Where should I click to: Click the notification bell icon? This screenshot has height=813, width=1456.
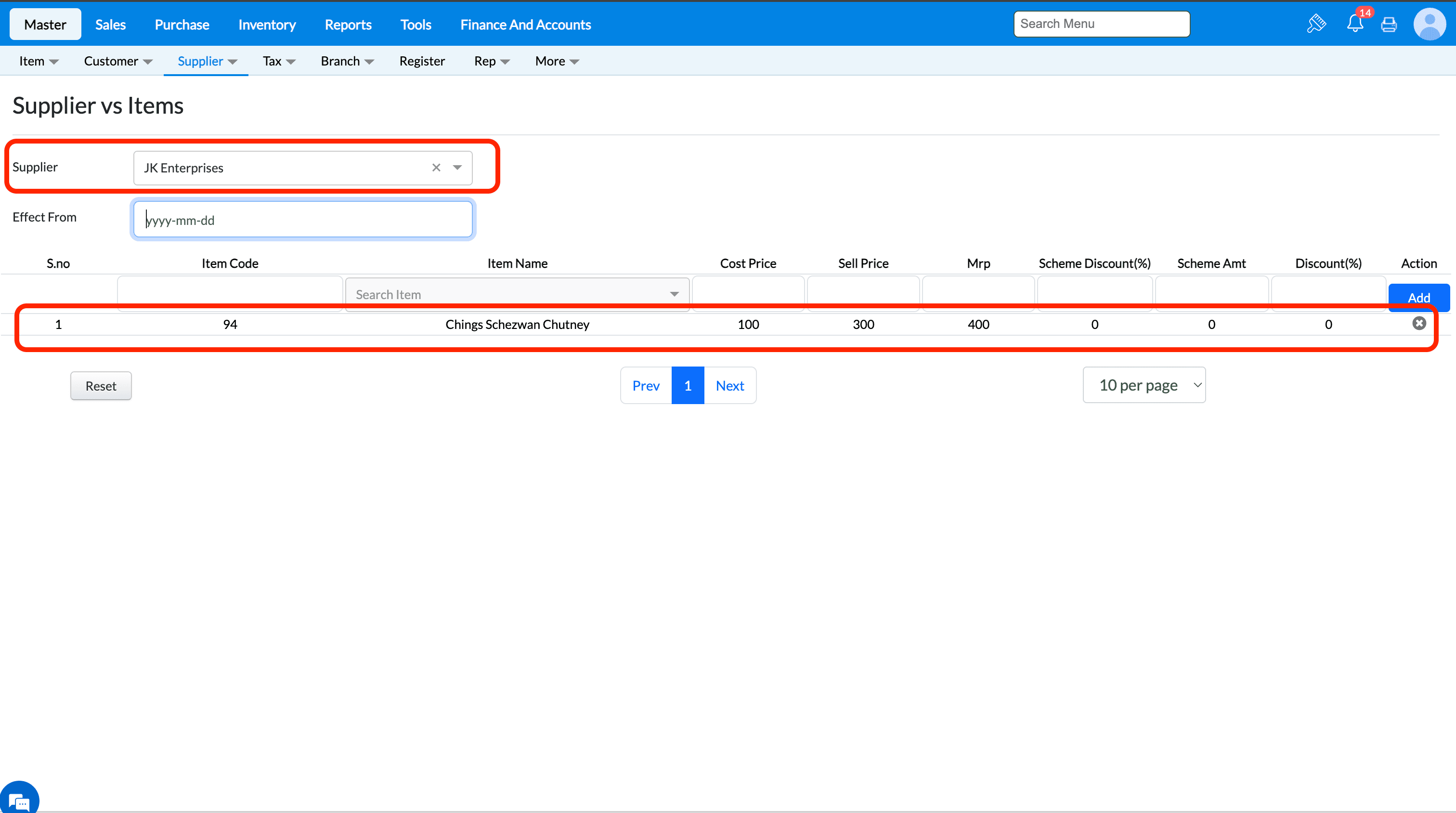click(1354, 24)
